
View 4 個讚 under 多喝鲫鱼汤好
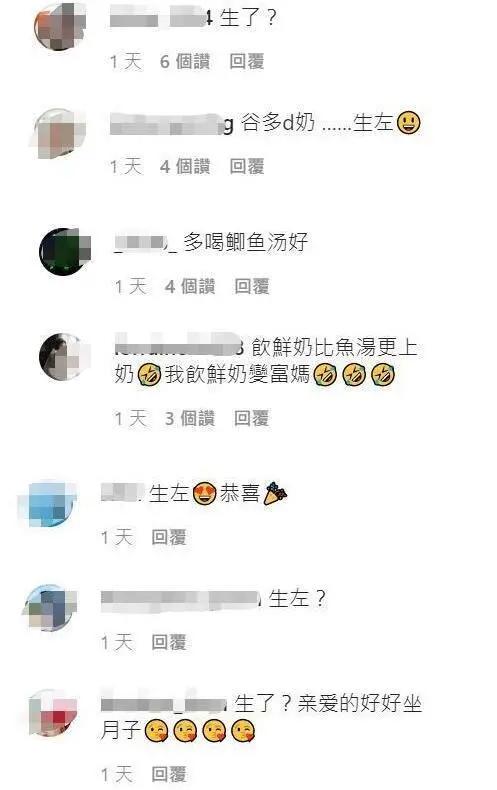click(190, 287)
